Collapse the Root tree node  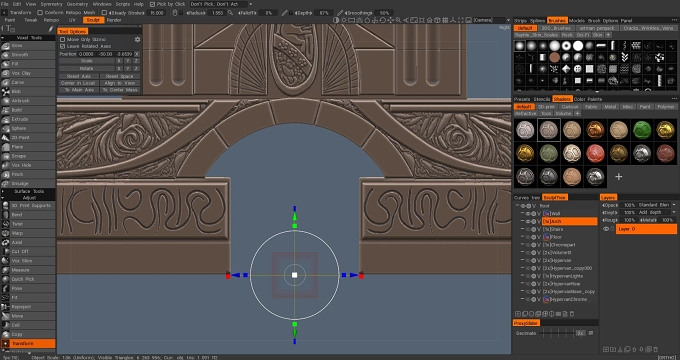[517, 206]
